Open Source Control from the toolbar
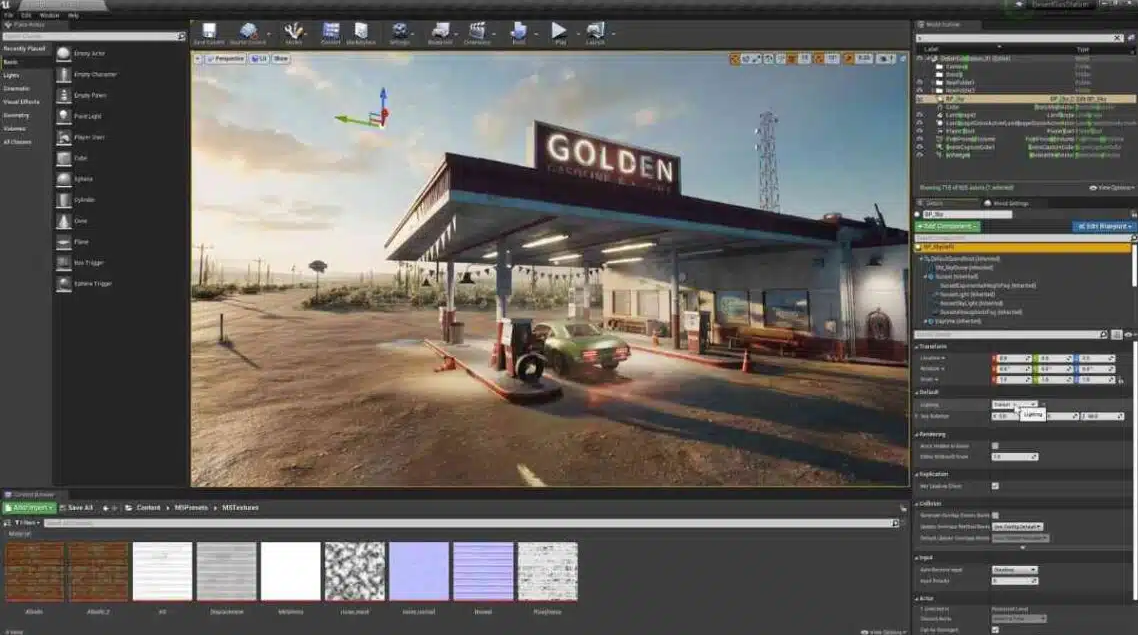The width and height of the screenshot is (1138, 635). tap(249, 33)
